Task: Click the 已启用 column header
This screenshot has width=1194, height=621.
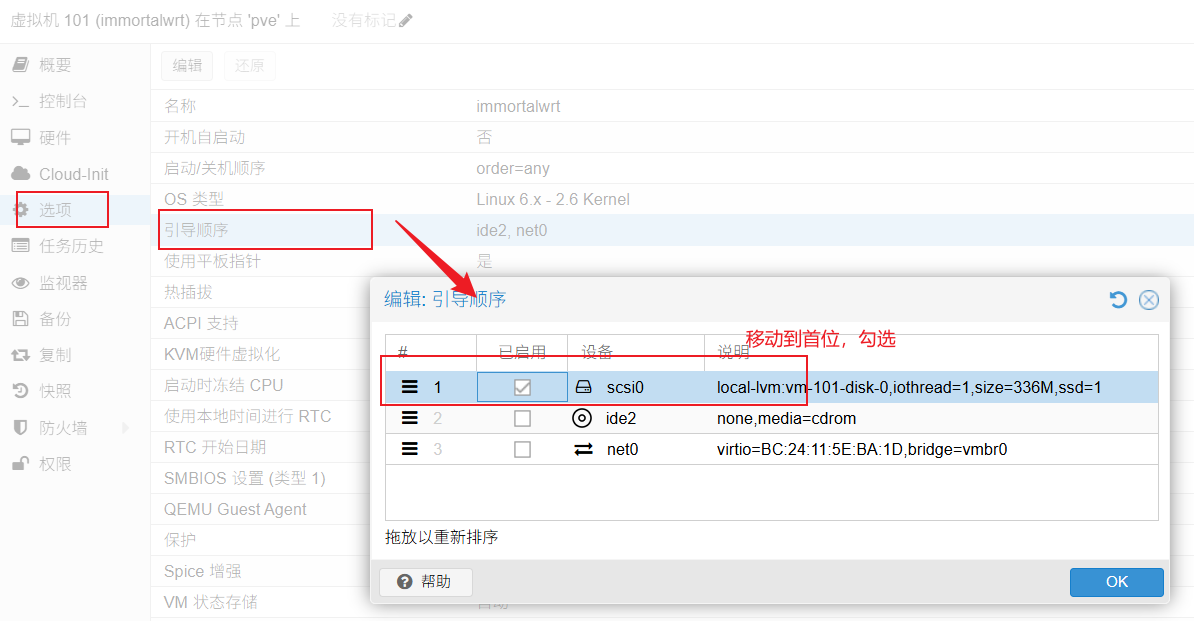Action: tap(522, 352)
